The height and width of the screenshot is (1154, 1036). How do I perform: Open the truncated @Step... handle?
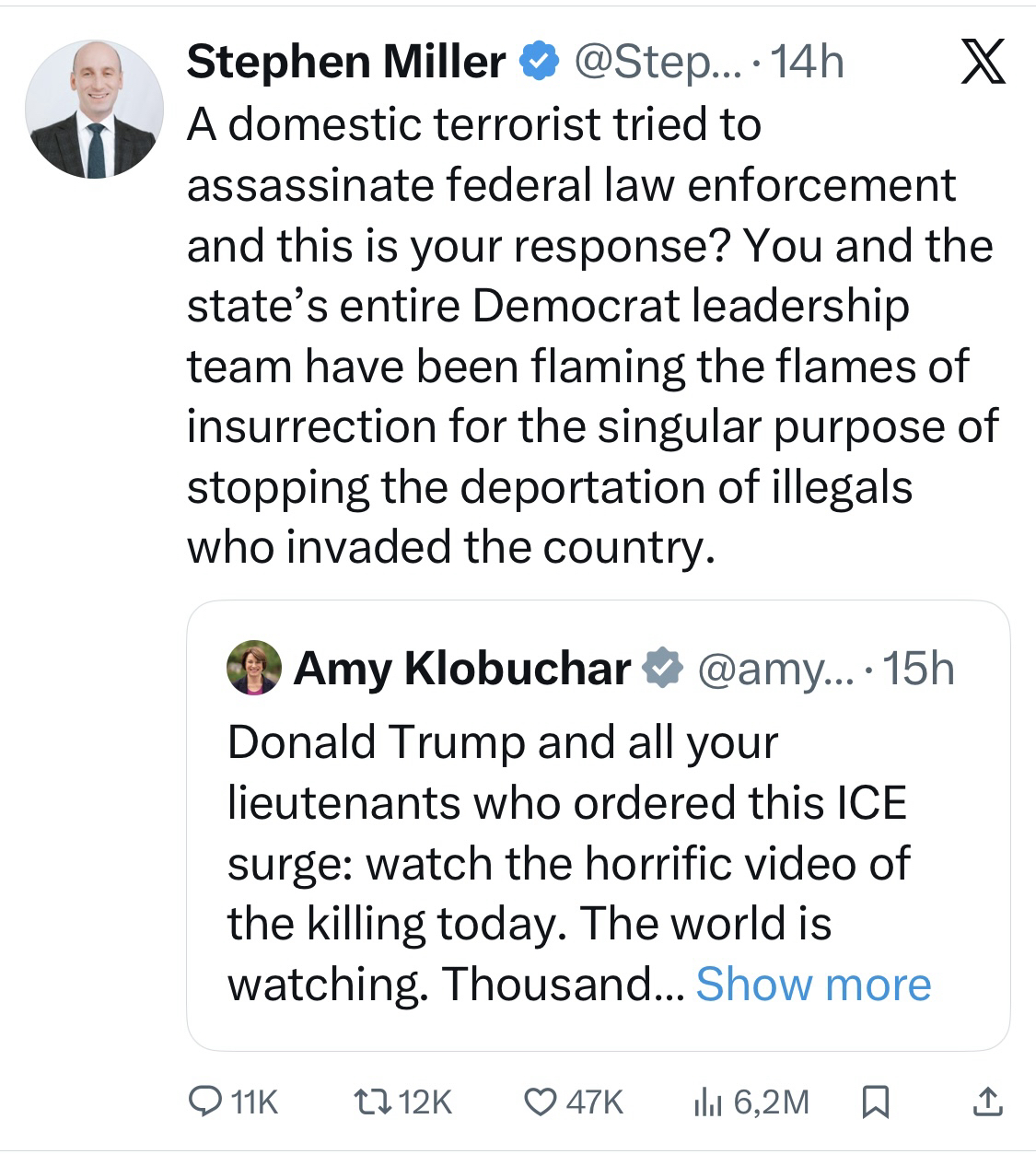click(x=656, y=62)
